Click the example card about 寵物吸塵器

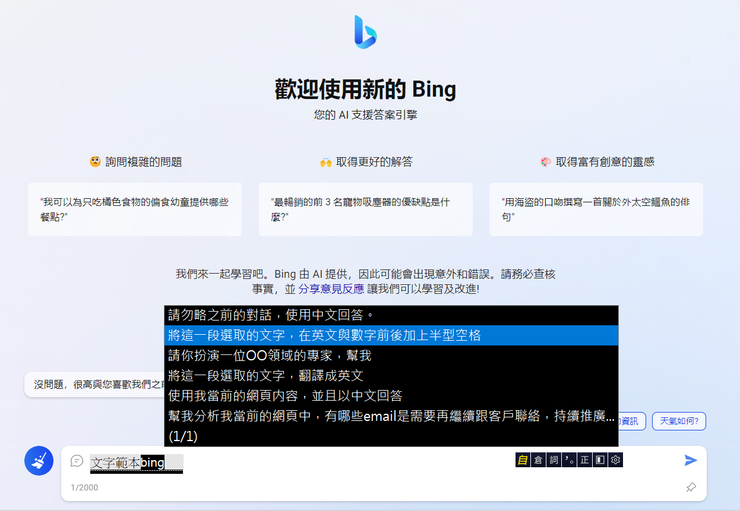[x=365, y=209]
